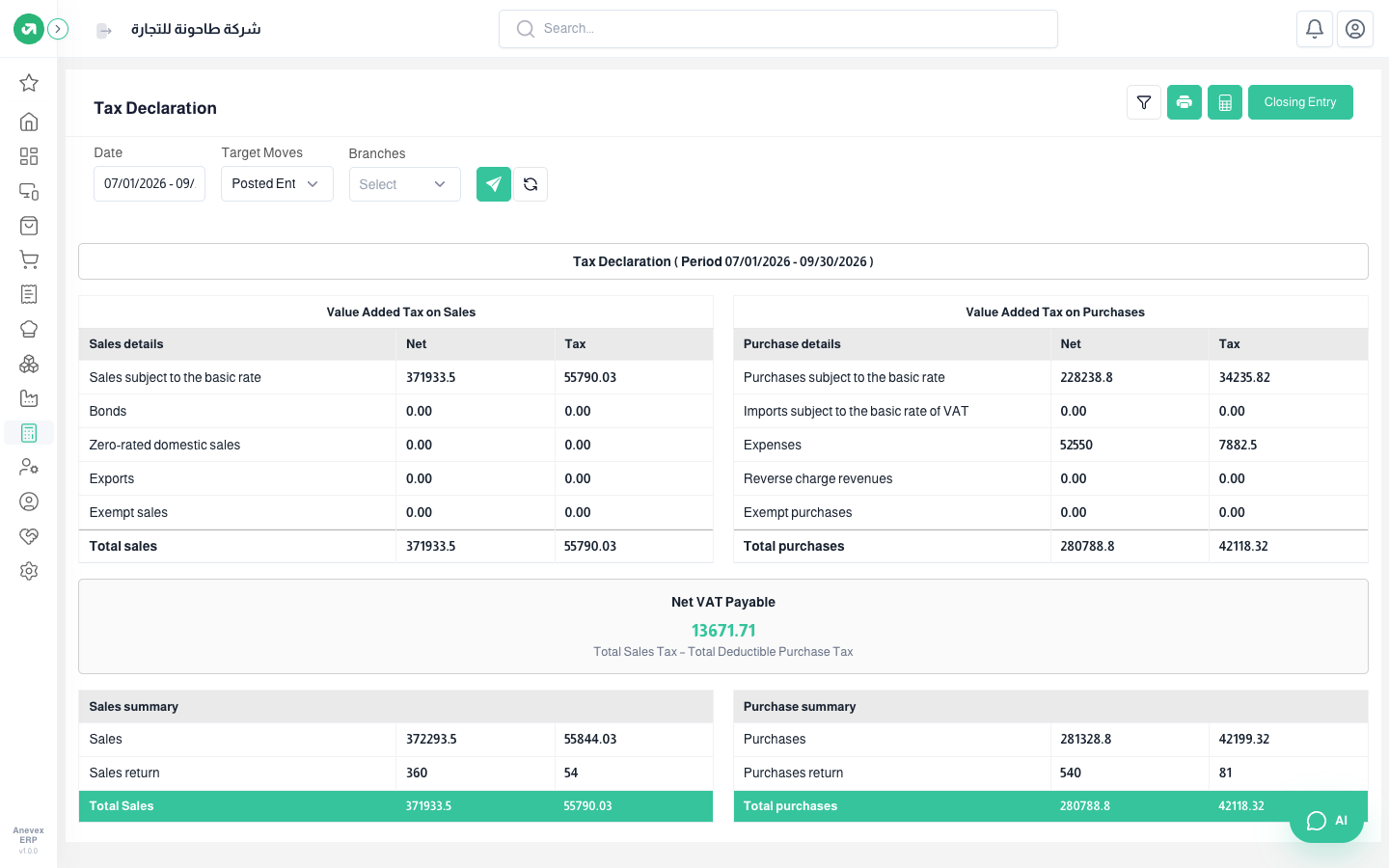This screenshot has width=1389, height=868.
Task: Open the monitor devices icon in sidebar
Action: (x=29, y=191)
